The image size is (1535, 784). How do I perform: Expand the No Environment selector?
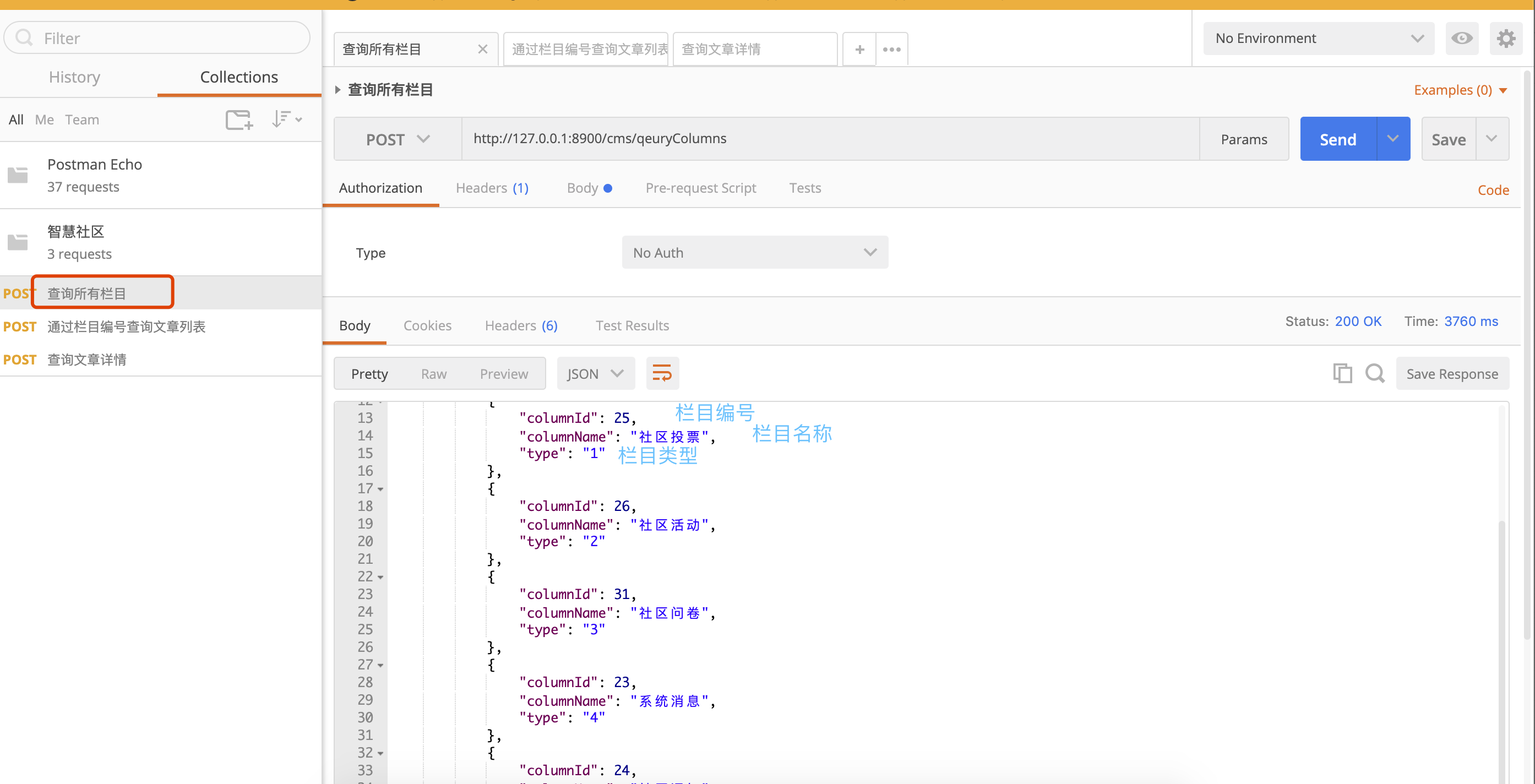[x=1318, y=39]
